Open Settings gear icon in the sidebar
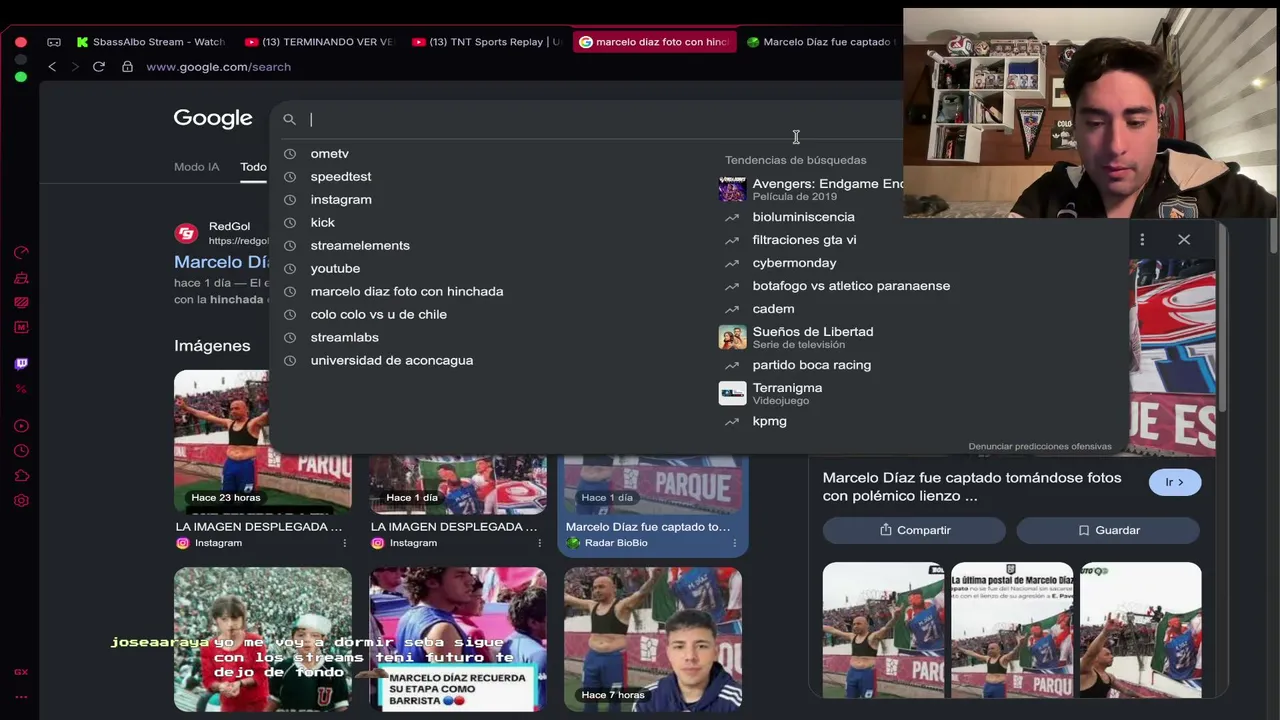This screenshot has width=1280, height=720. point(21,501)
